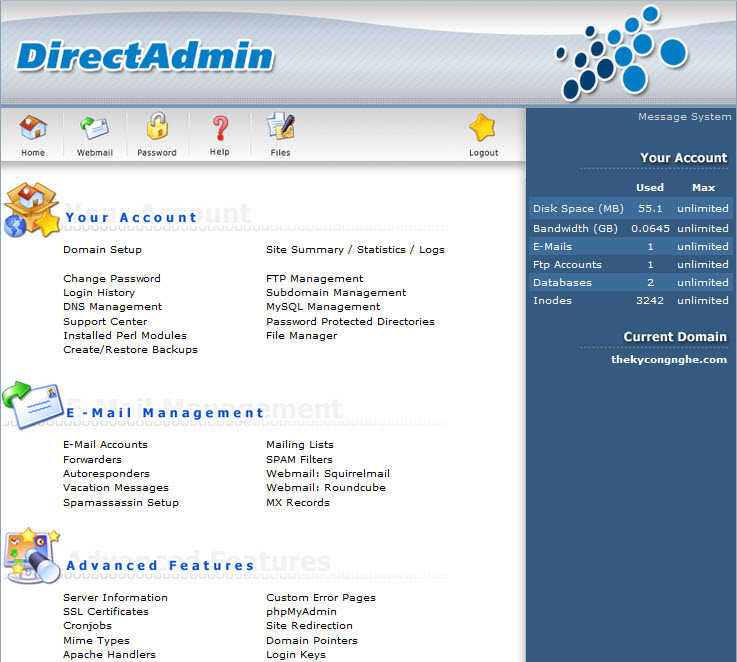Click thekycongnghe.com current domain
The height and width of the screenshot is (662, 737).
[x=669, y=360]
